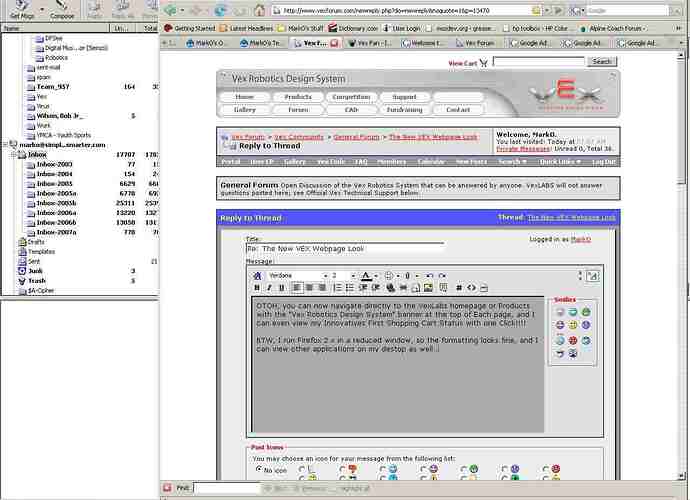Screen dimensions: 690x500
Task: Align message text left
Action: 297,288
